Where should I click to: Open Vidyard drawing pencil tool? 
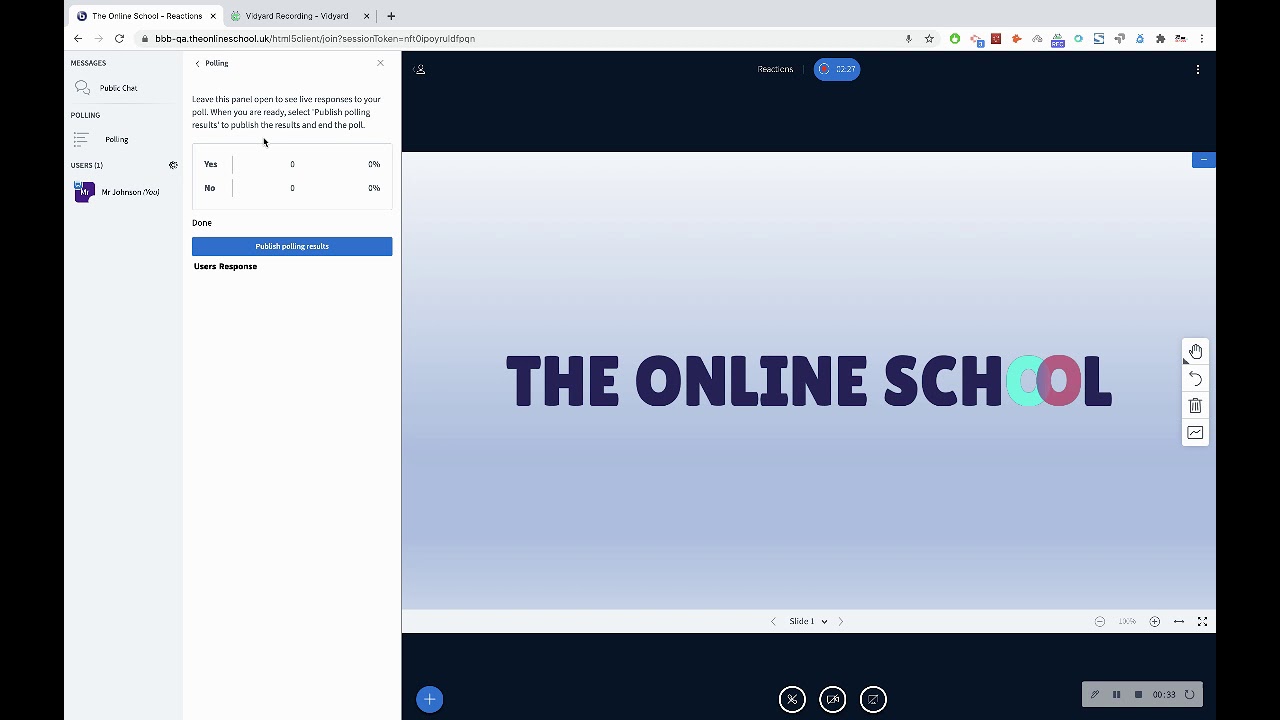click(1095, 694)
